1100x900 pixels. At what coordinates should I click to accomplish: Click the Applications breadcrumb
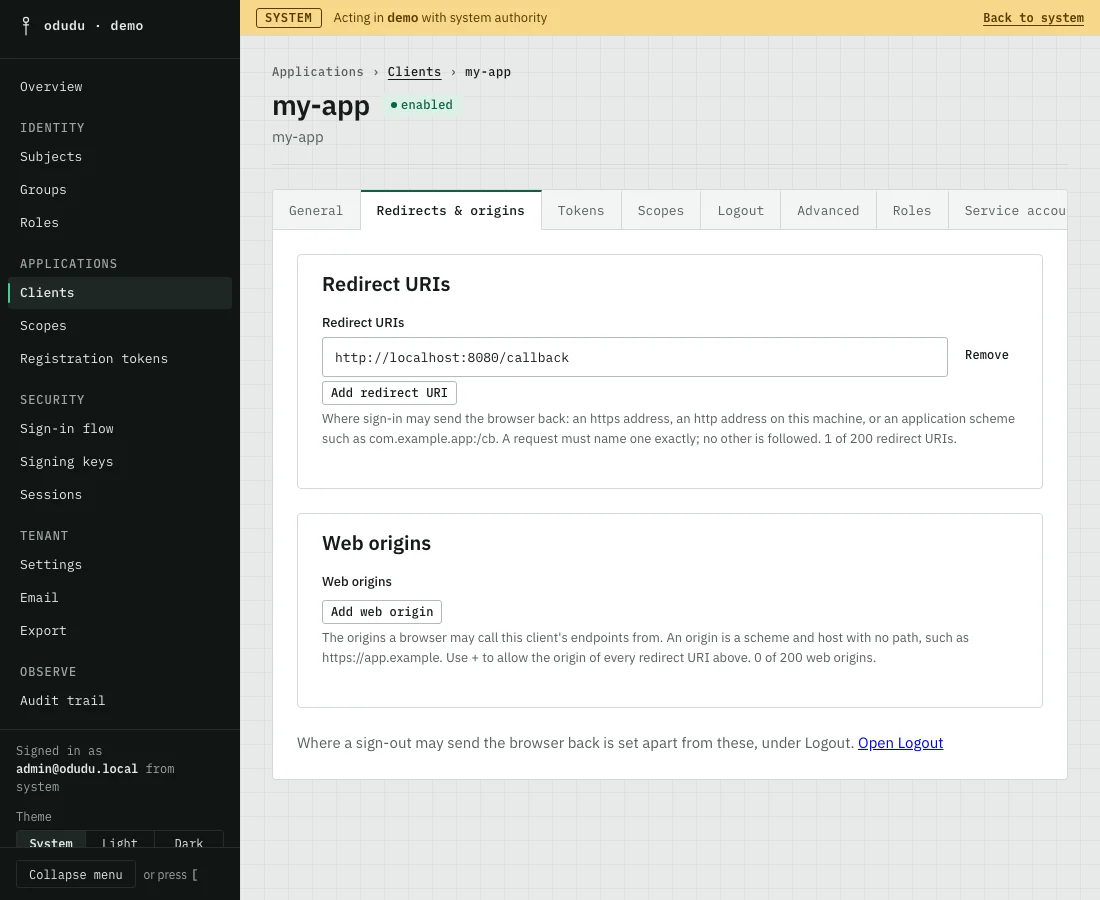[318, 72]
